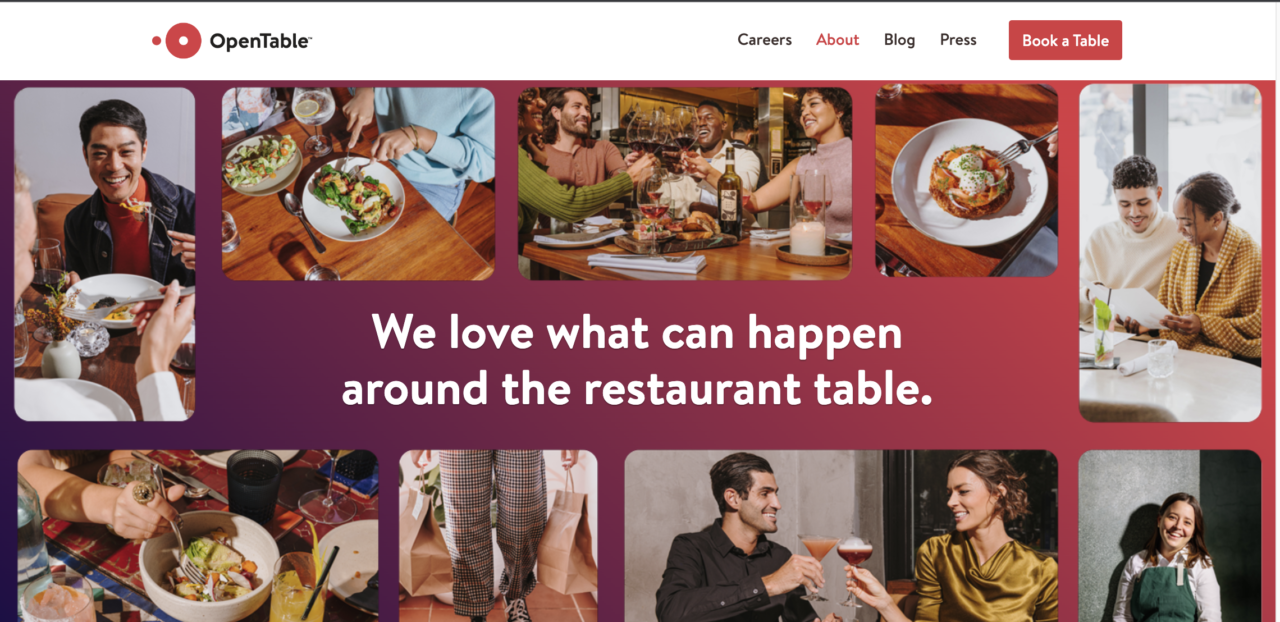This screenshot has height=622, width=1280.
Task: Open the Careers page
Action: pyautogui.click(x=764, y=40)
